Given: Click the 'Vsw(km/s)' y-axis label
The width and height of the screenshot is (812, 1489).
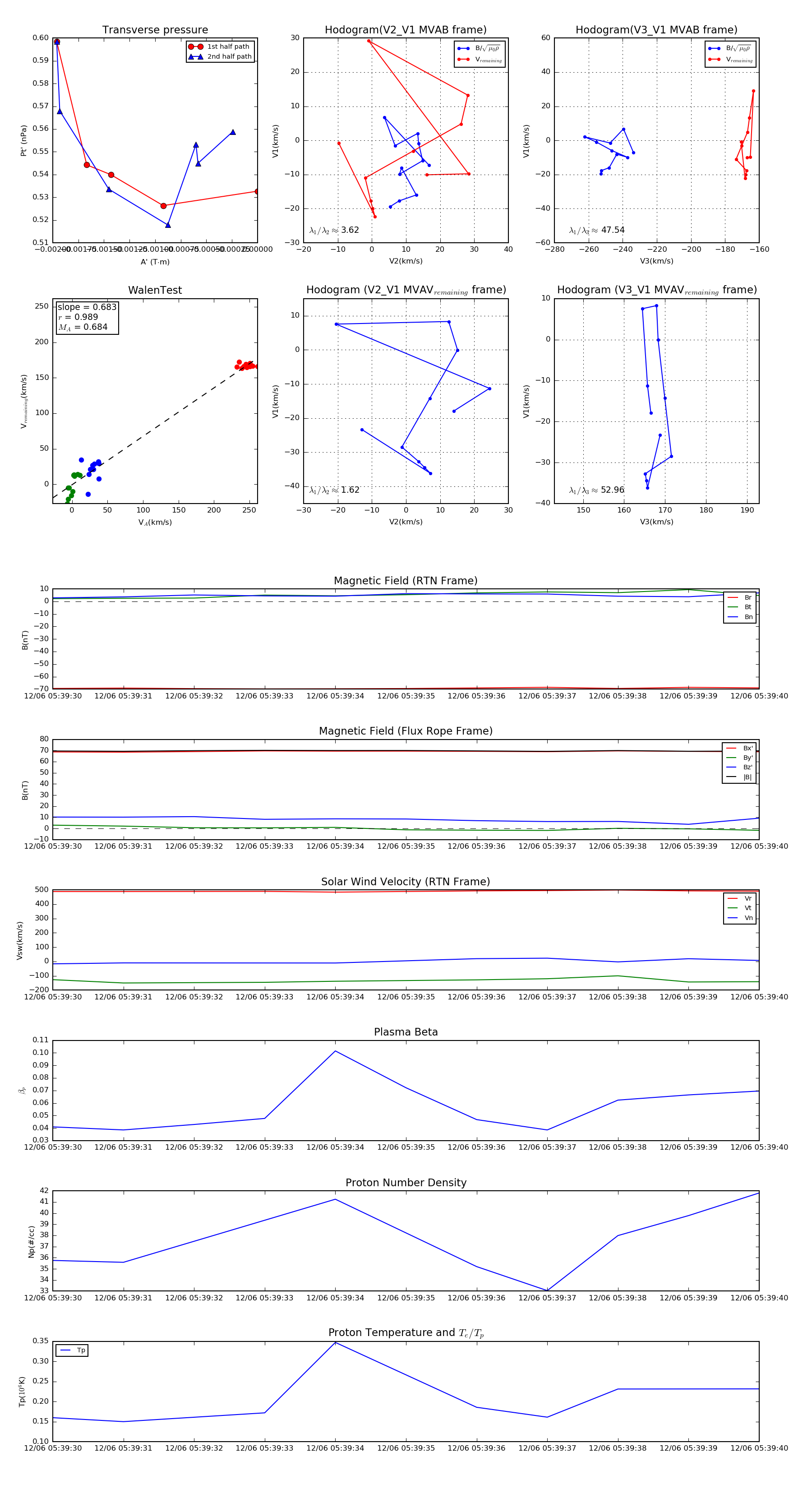Looking at the screenshot, I should click(x=20, y=940).
